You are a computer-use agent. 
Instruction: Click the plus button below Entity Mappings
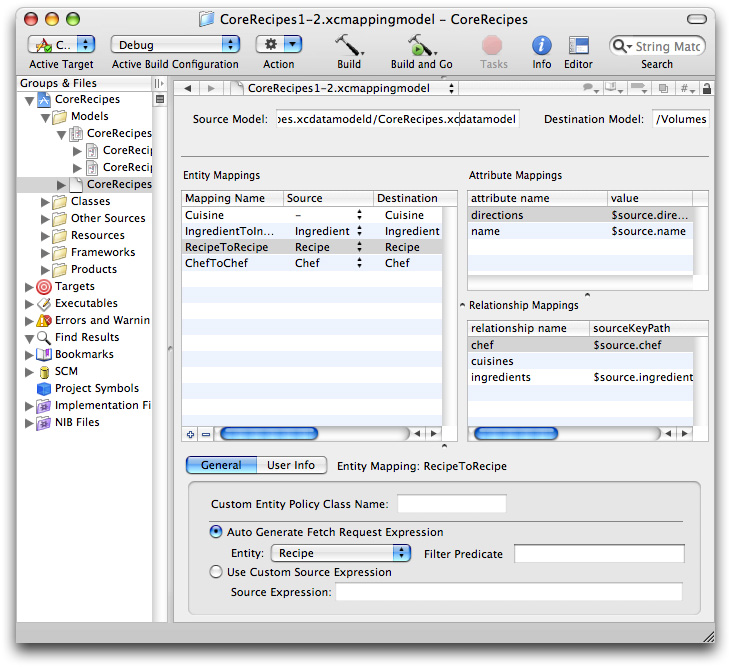(x=190, y=434)
